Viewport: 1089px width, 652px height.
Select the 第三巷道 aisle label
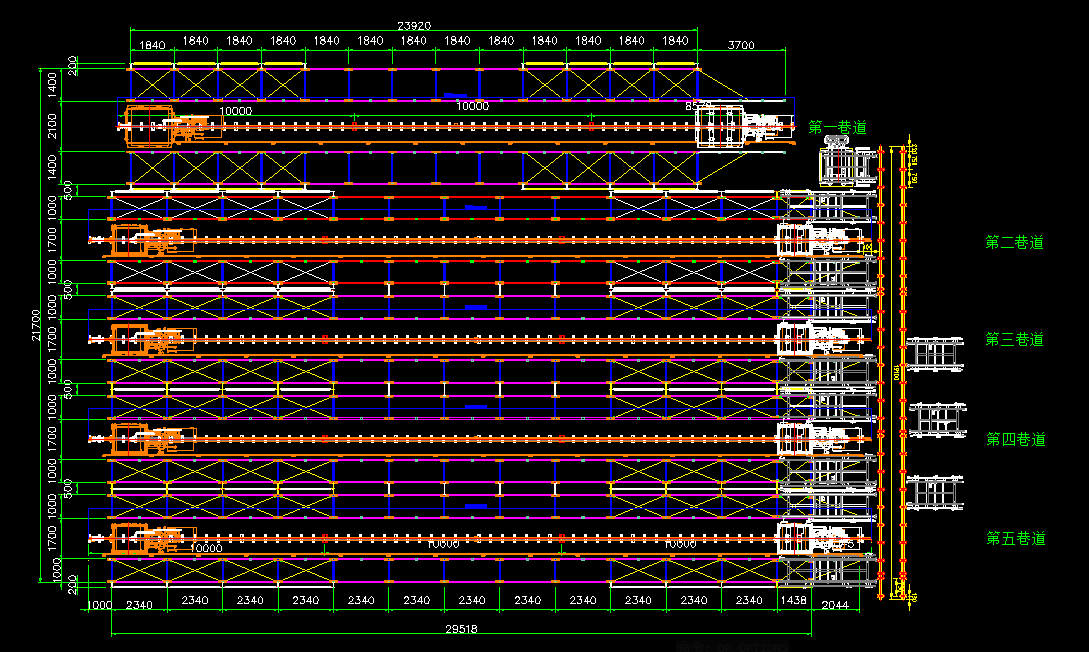point(1014,340)
